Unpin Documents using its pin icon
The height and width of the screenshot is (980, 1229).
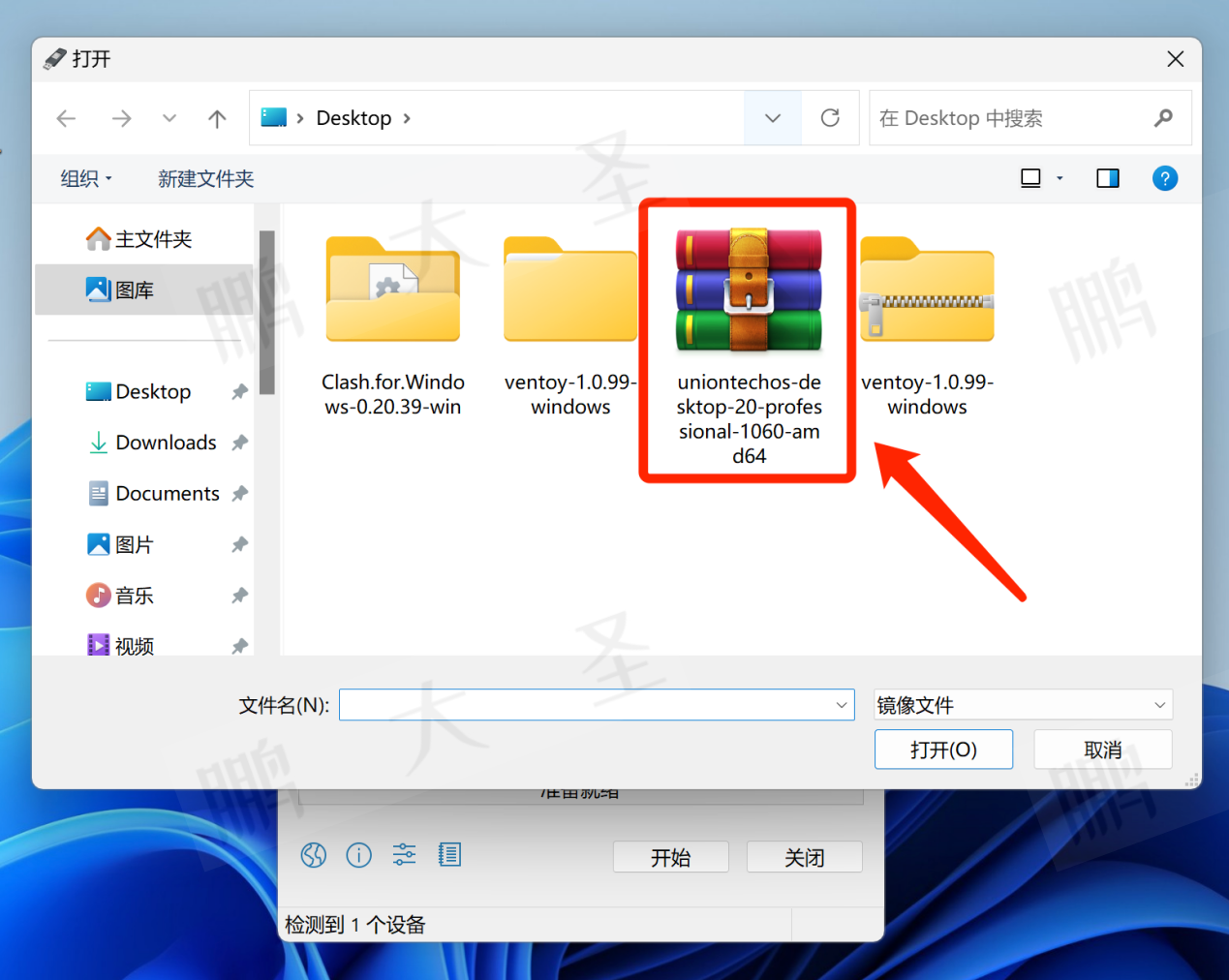pos(239,494)
